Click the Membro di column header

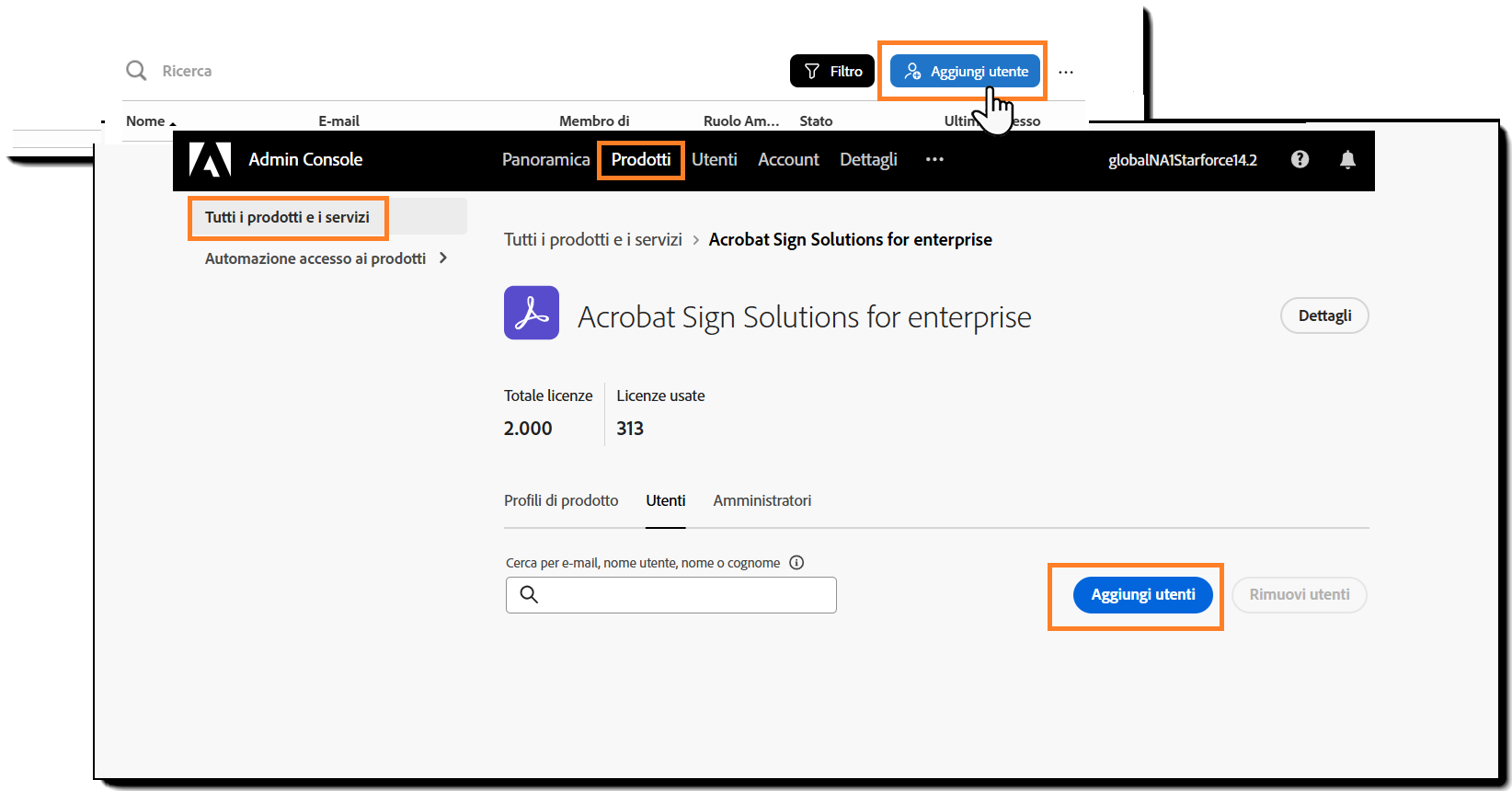pyautogui.click(x=594, y=121)
